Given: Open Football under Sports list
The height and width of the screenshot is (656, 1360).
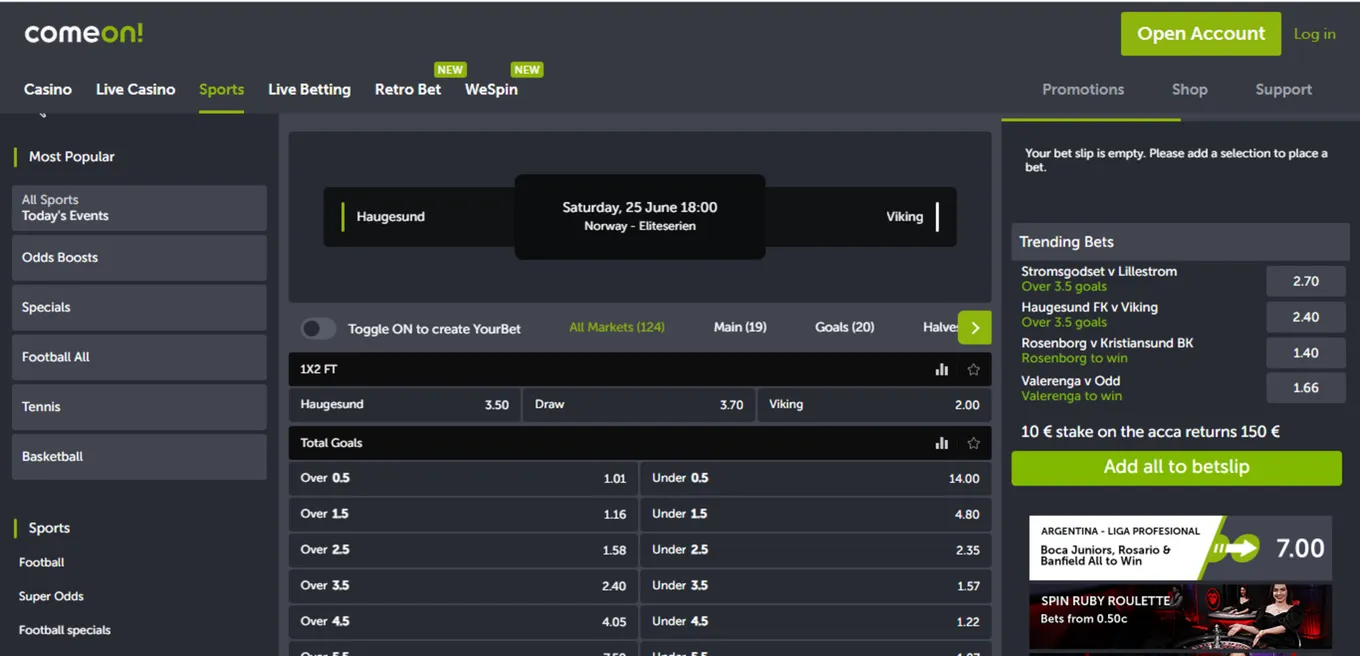Looking at the screenshot, I should 41,562.
